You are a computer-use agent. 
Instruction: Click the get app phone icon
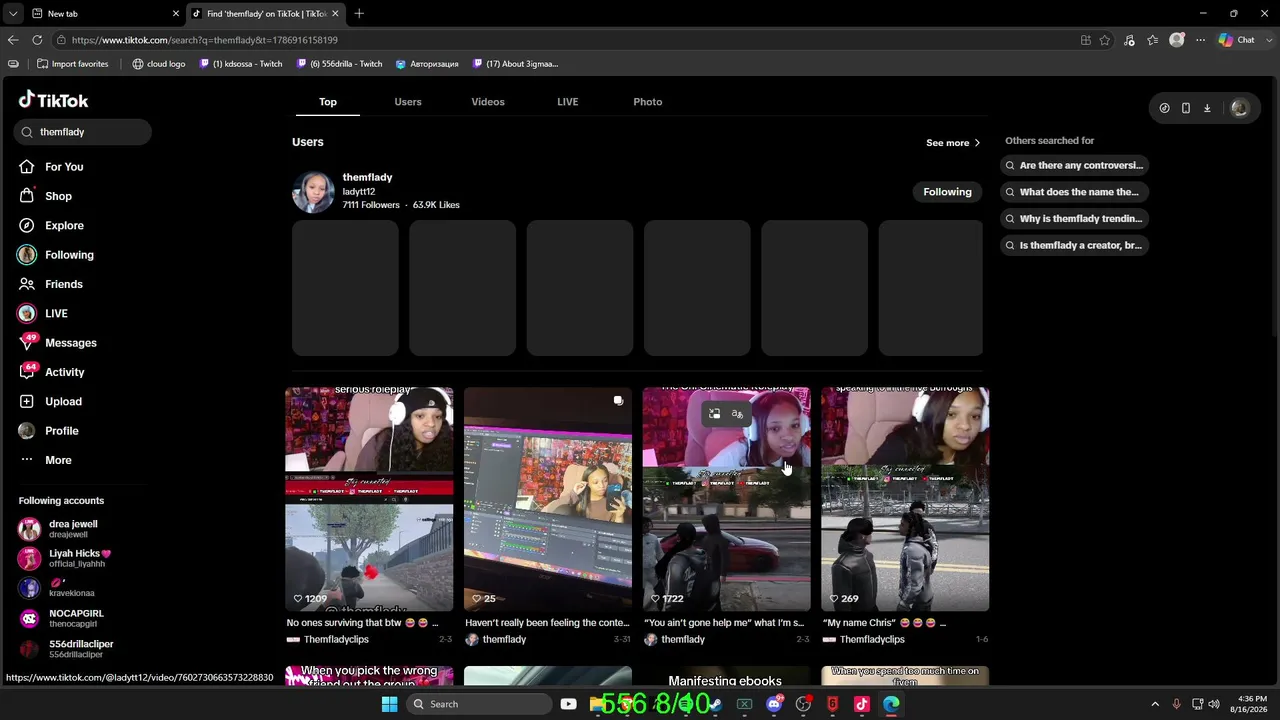1185,108
